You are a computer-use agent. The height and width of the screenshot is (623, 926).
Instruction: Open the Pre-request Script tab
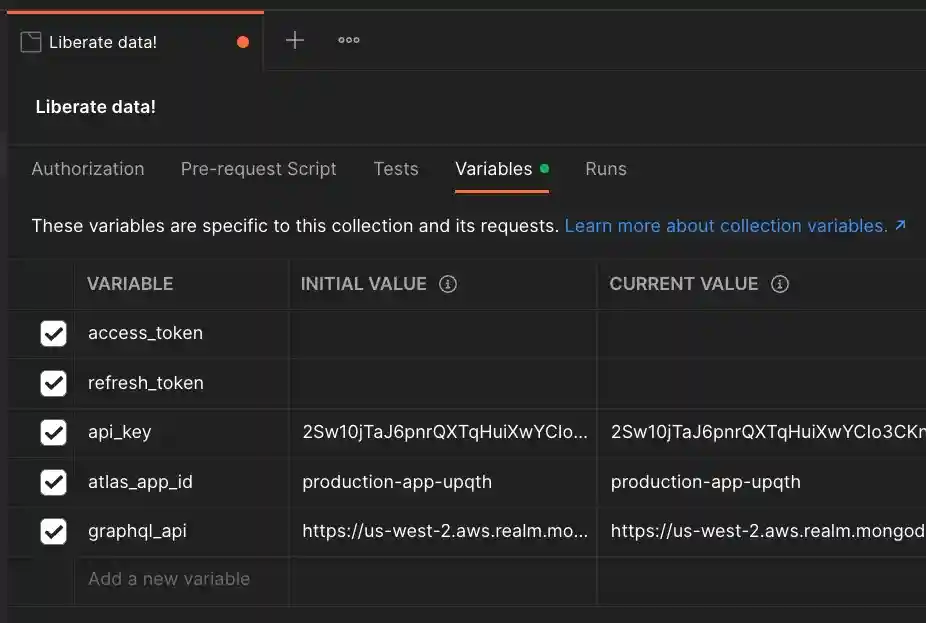pos(258,169)
